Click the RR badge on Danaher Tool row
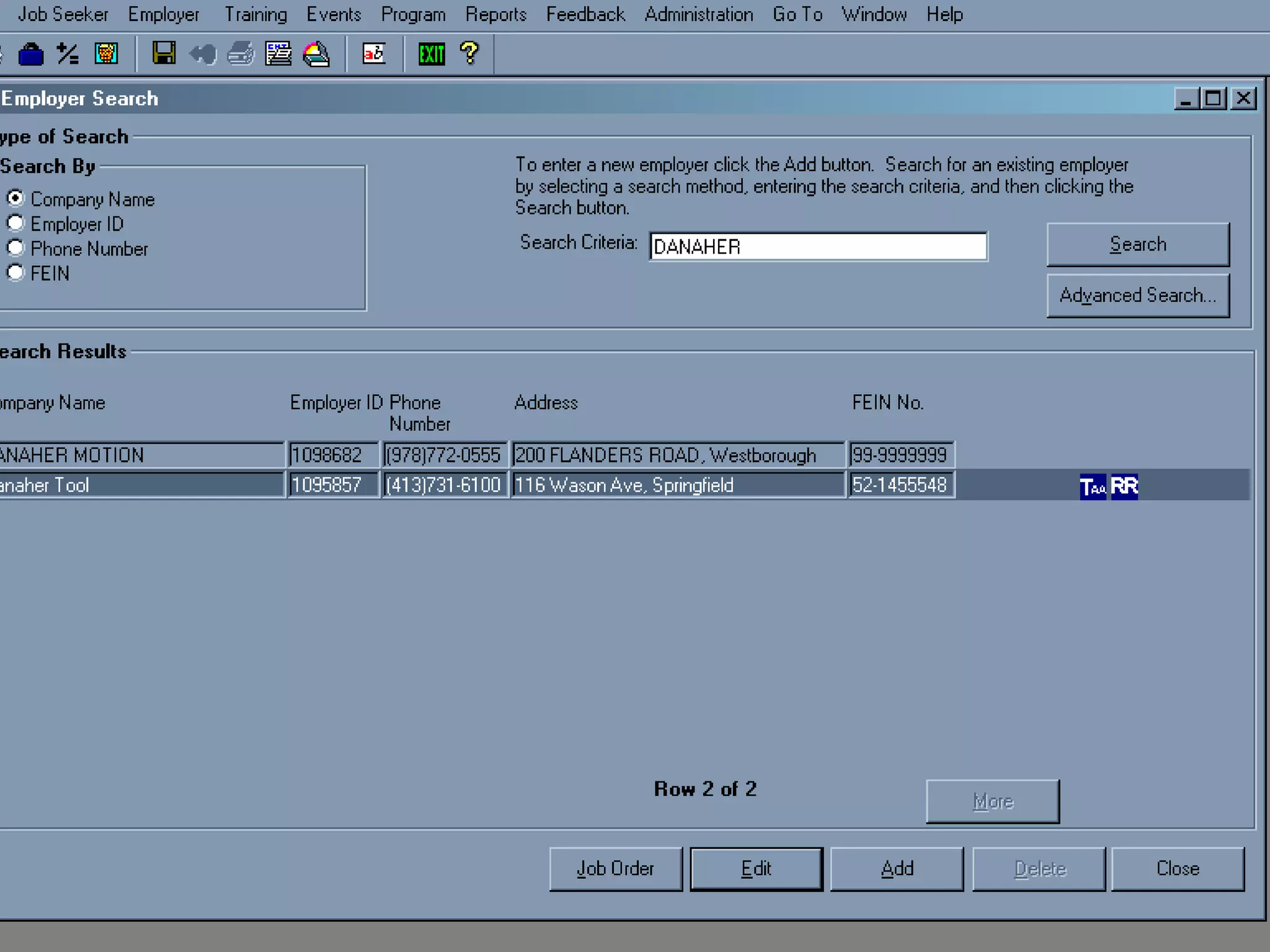 (1124, 486)
